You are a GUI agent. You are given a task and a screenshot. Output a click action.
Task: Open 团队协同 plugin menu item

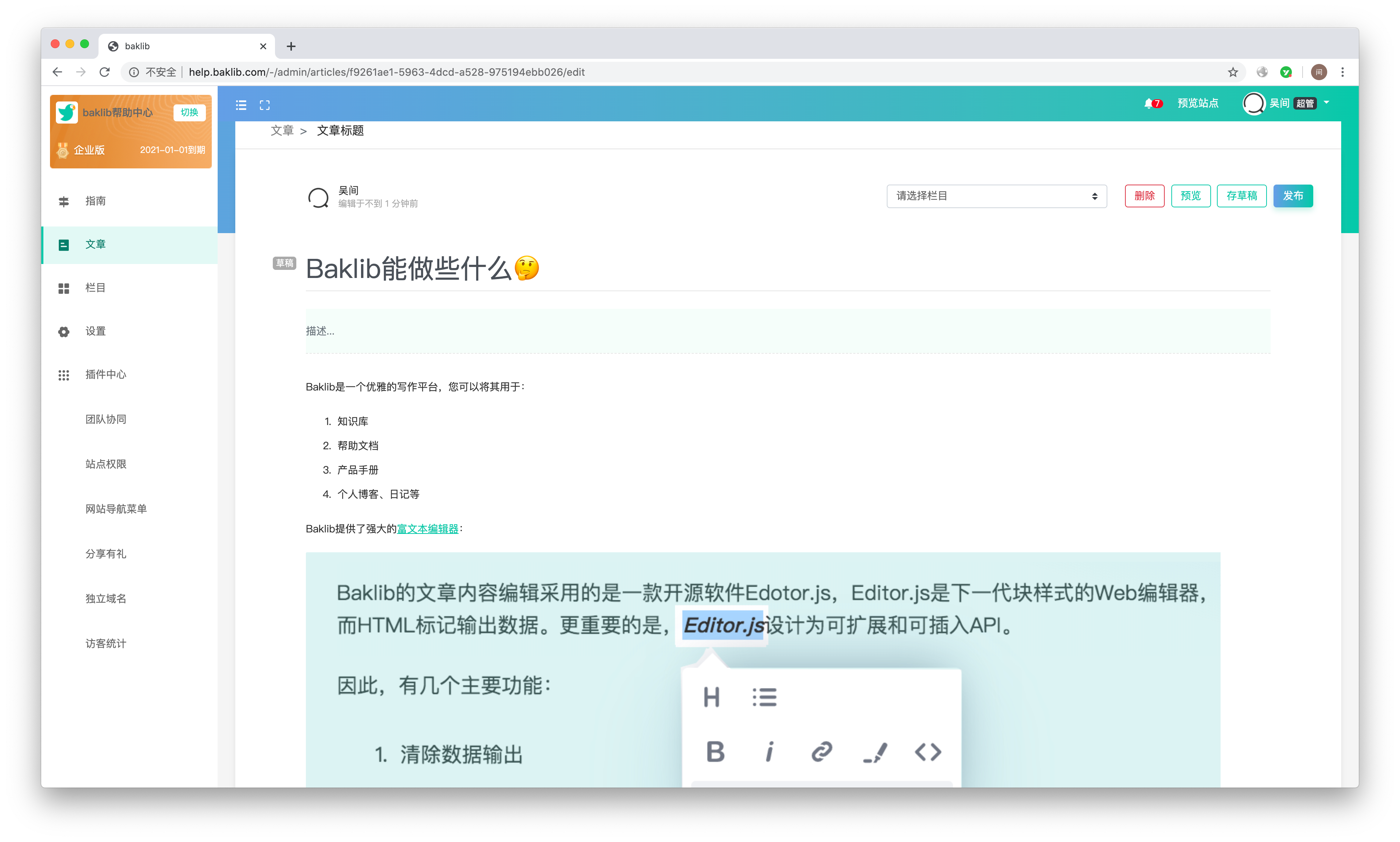tap(106, 419)
